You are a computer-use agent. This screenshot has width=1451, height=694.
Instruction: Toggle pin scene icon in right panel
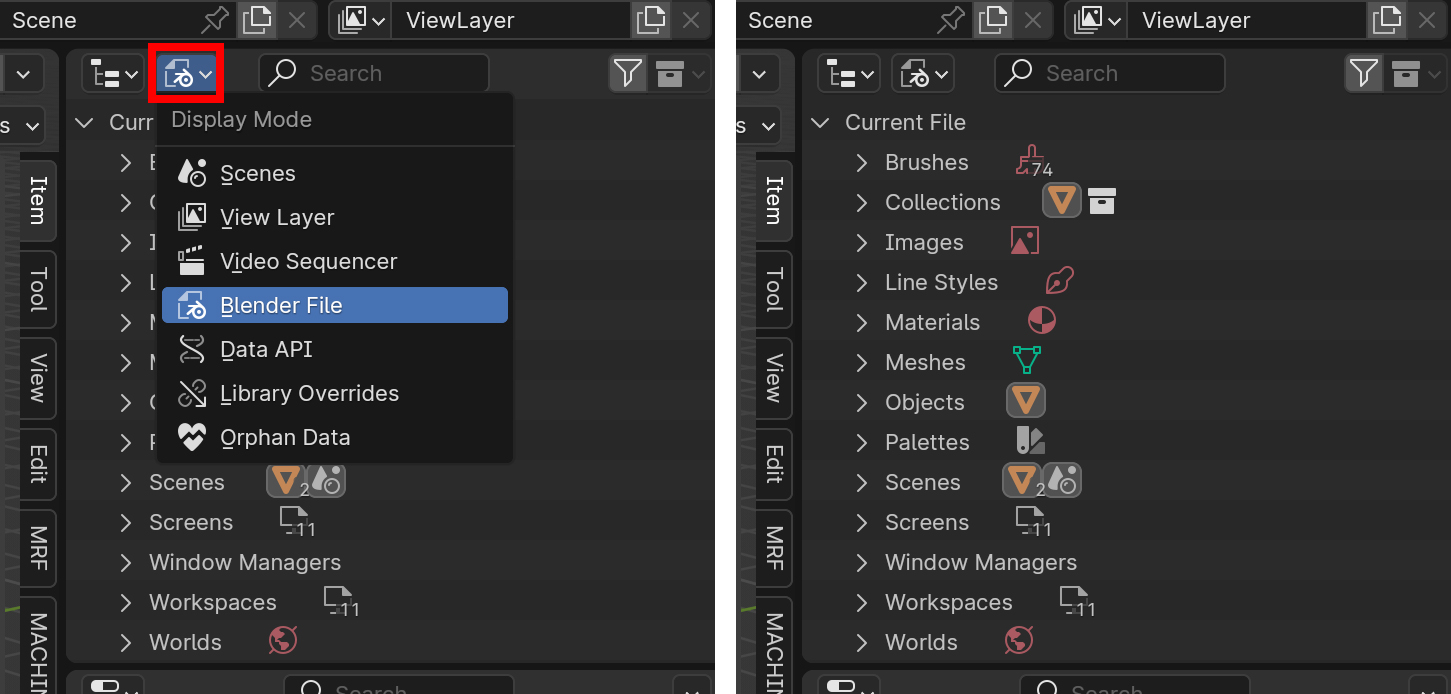950,20
